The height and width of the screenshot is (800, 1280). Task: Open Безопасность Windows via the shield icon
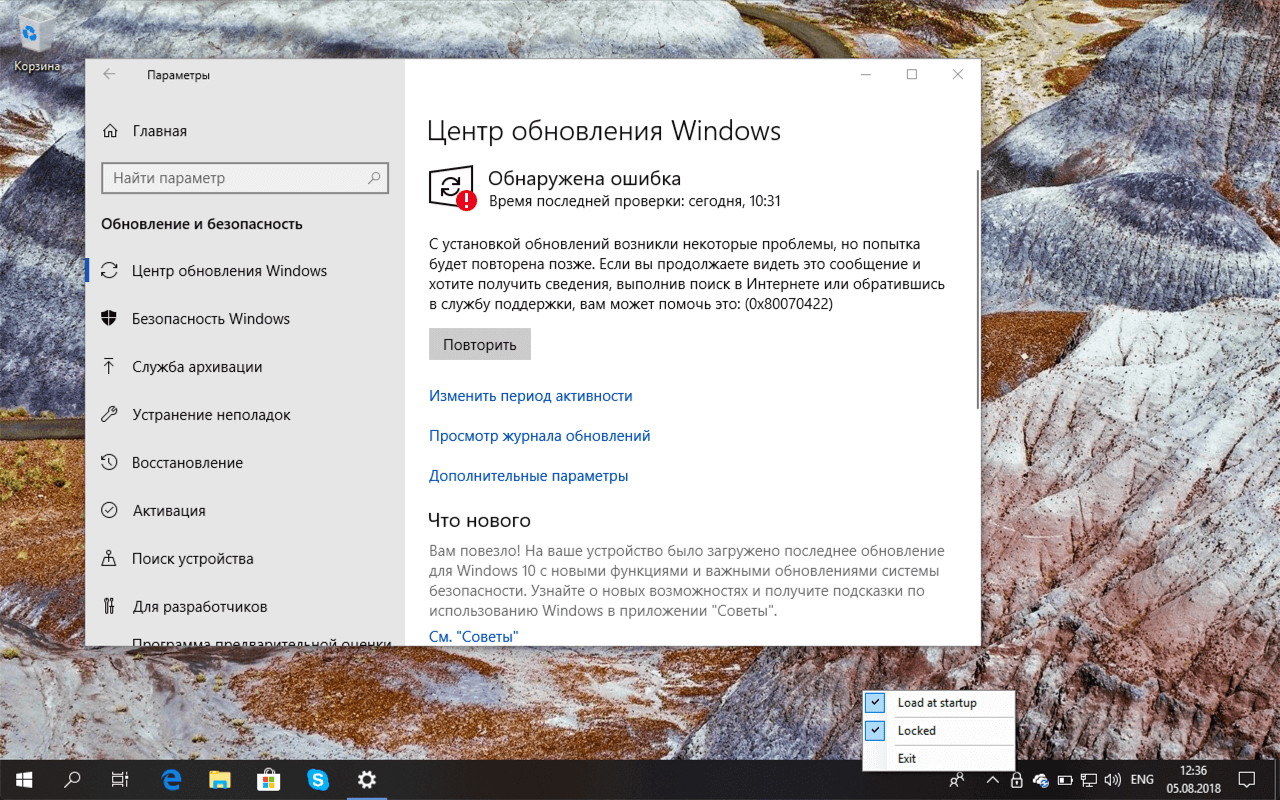[x=110, y=318]
